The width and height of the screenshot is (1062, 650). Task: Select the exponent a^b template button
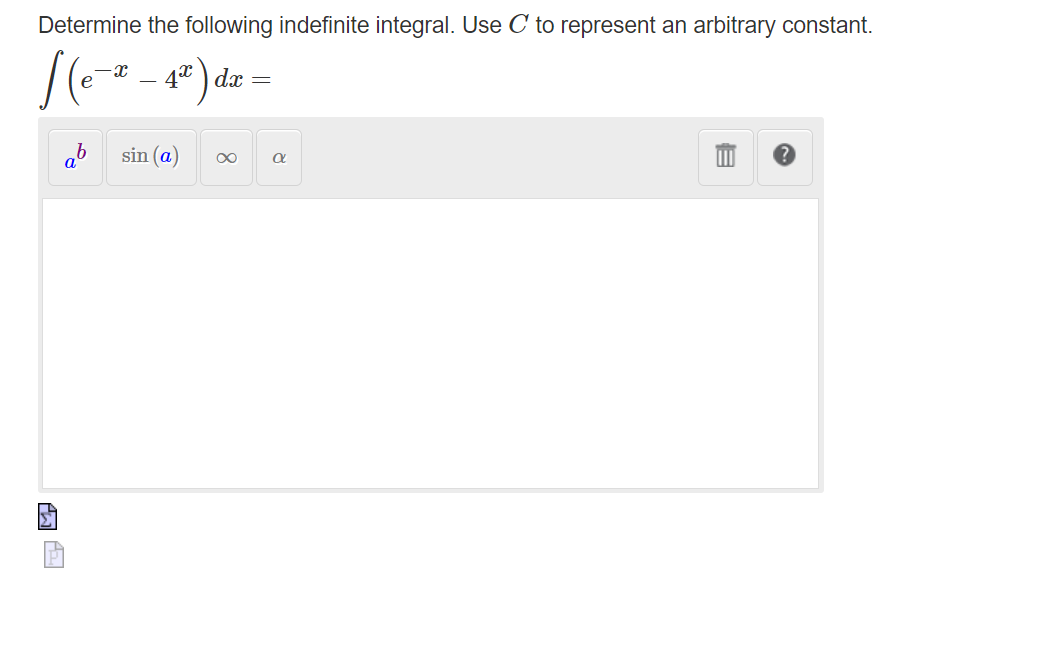click(x=74, y=157)
